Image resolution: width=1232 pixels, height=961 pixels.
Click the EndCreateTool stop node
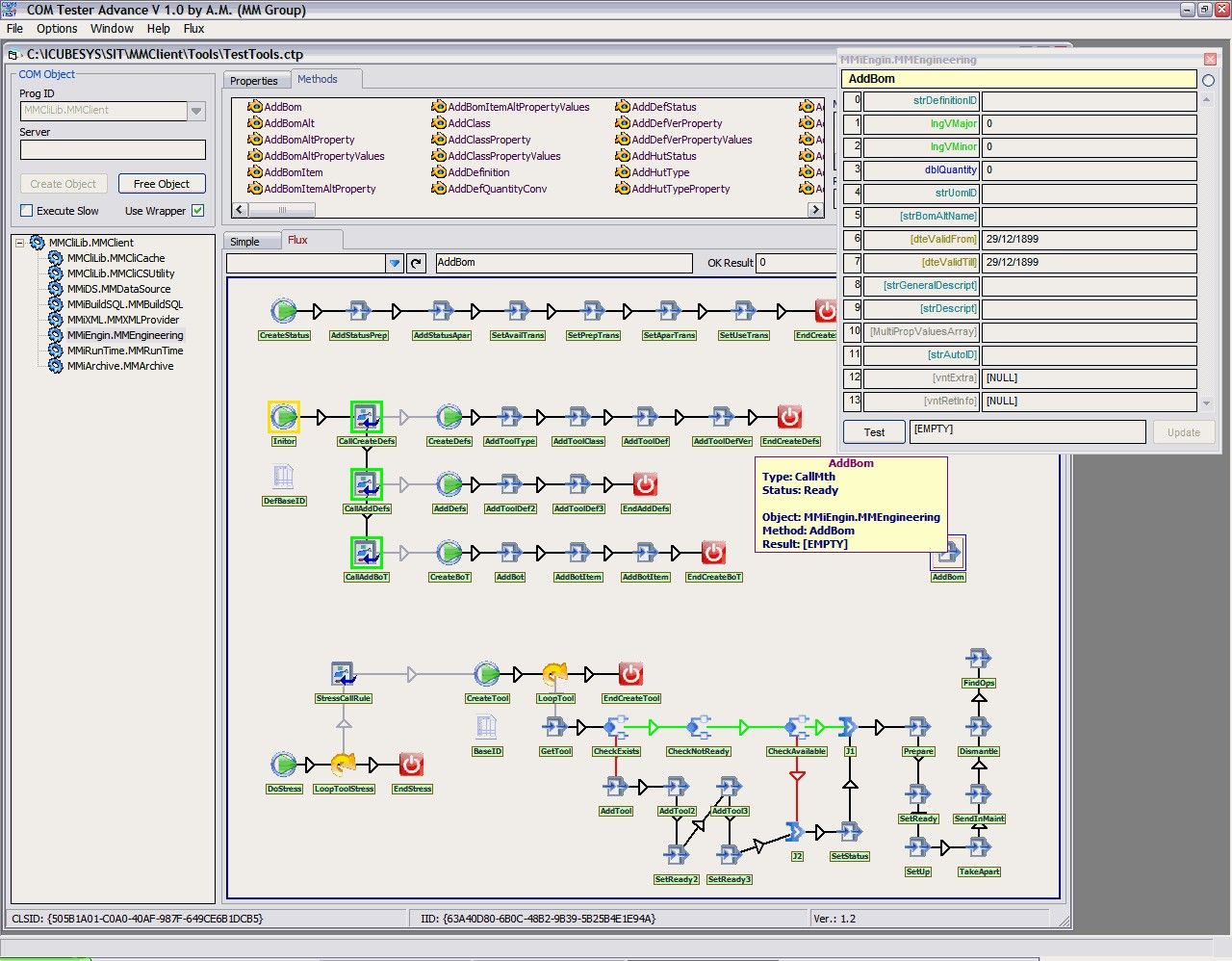pyautogui.click(x=630, y=673)
